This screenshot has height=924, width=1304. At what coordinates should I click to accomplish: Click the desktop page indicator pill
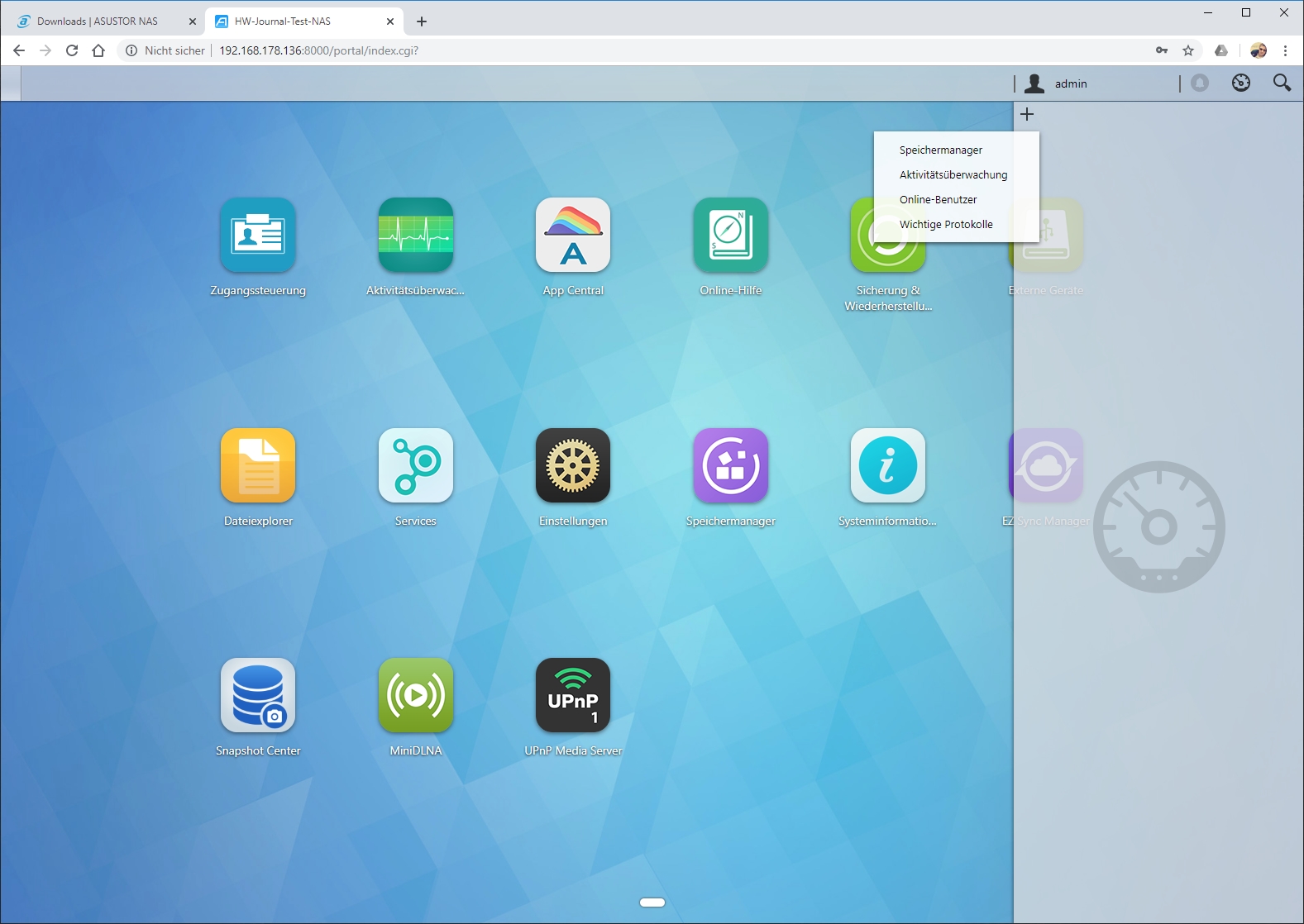coord(652,903)
